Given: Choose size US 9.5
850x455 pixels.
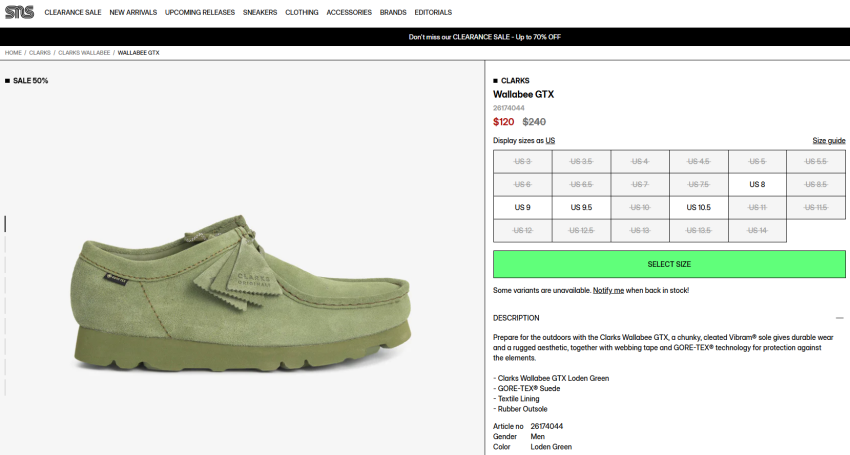Looking at the screenshot, I should tap(581, 207).
